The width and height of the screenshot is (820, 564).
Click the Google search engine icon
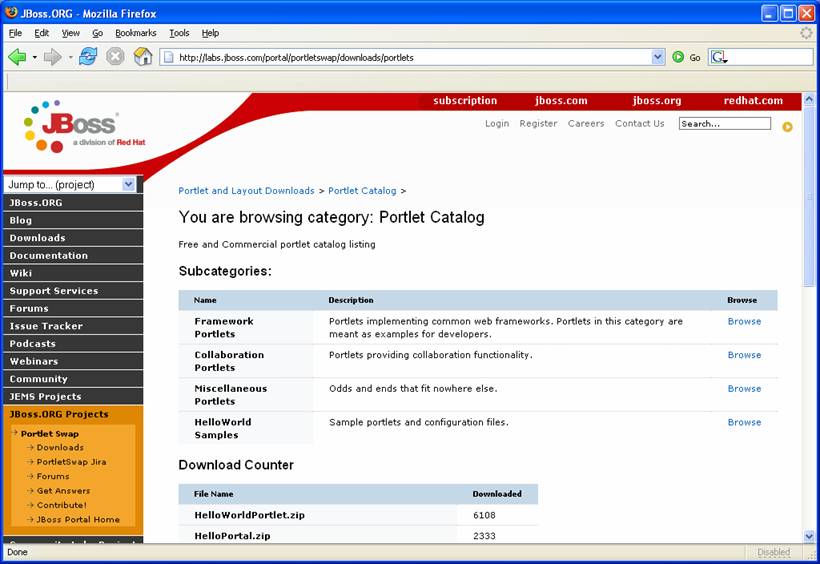pyautogui.click(x=719, y=57)
